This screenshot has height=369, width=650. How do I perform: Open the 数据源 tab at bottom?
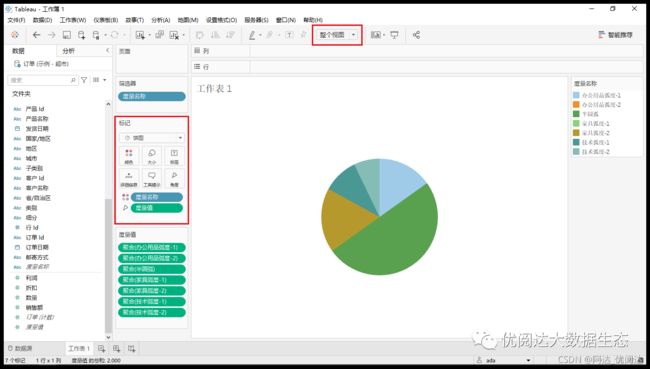pyautogui.click(x=20, y=348)
